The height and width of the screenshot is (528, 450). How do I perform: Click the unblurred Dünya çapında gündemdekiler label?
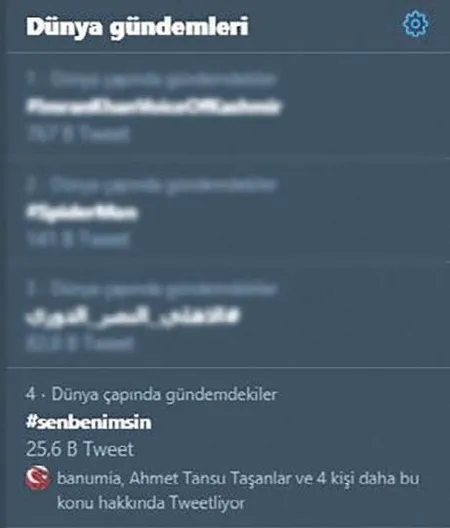tap(164, 395)
